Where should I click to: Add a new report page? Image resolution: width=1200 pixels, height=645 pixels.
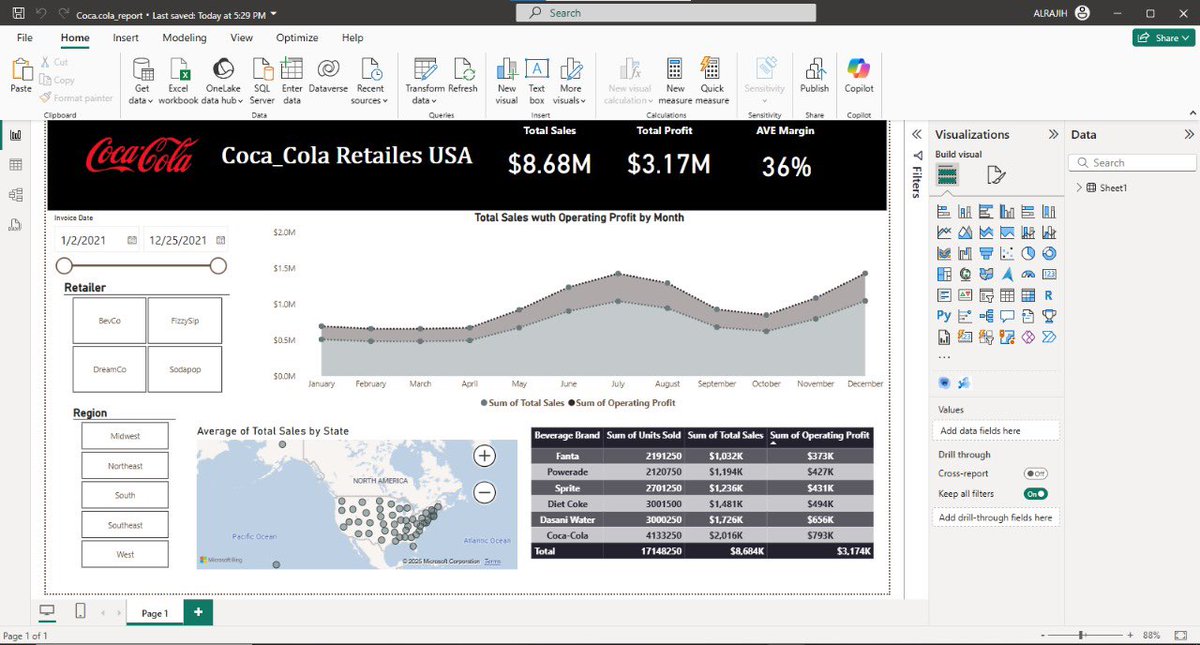(197, 612)
